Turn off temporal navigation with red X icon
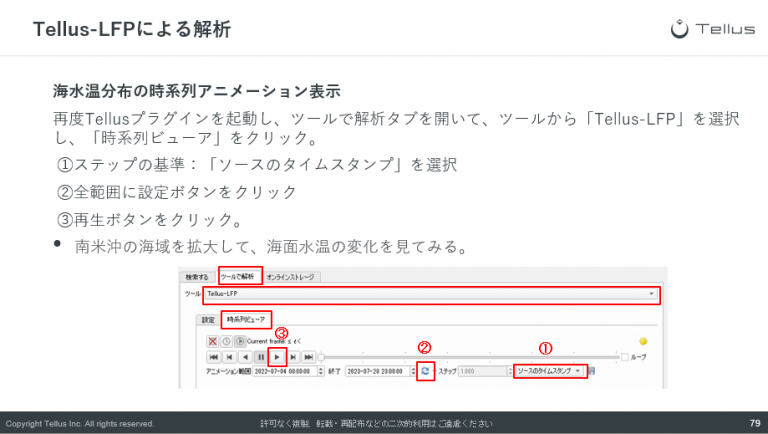 [x=213, y=341]
